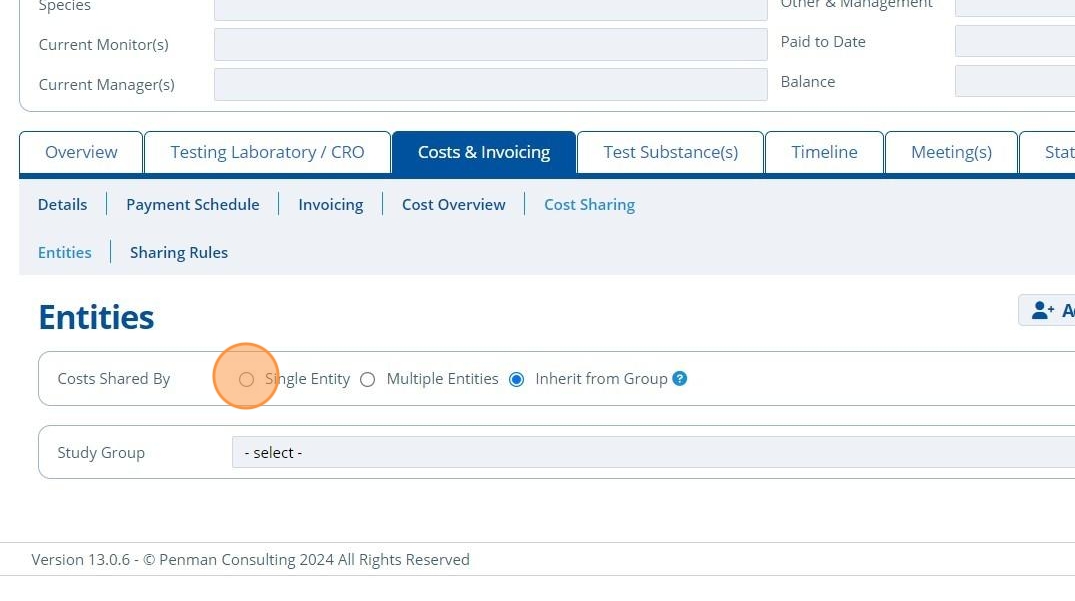Open the Payment Schedule sub-tab

(193, 205)
